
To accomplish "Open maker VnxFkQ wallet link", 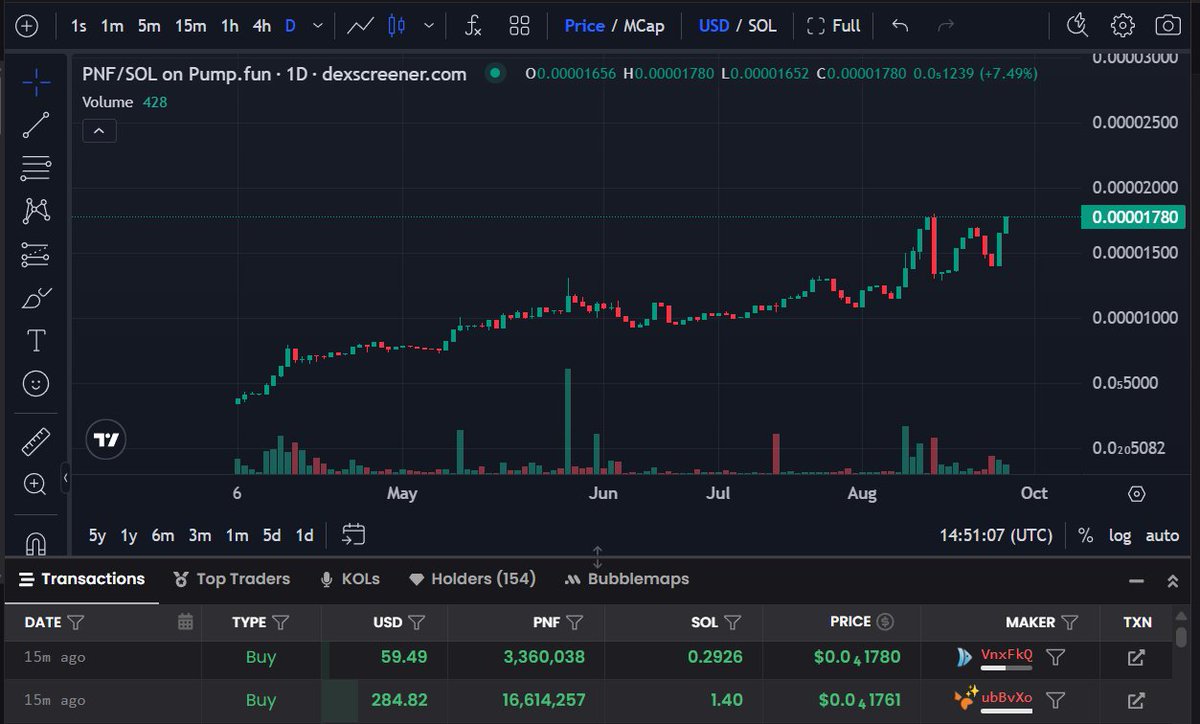I will click(x=1007, y=655).
